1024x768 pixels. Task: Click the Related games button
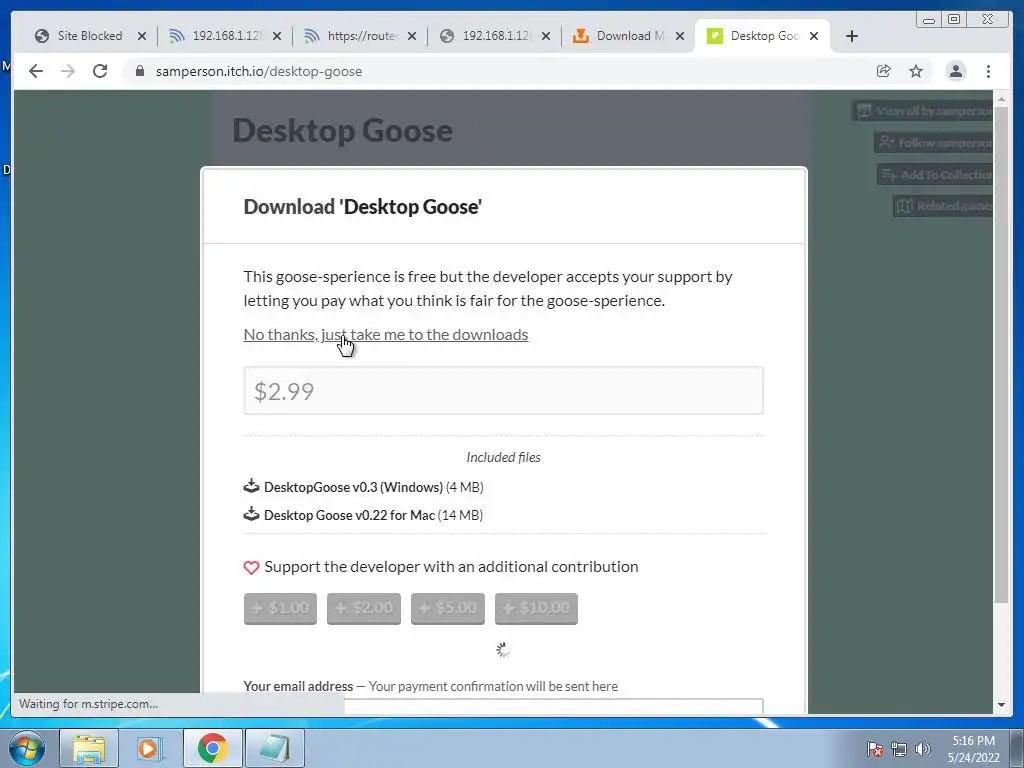click(x=943, y=206)
